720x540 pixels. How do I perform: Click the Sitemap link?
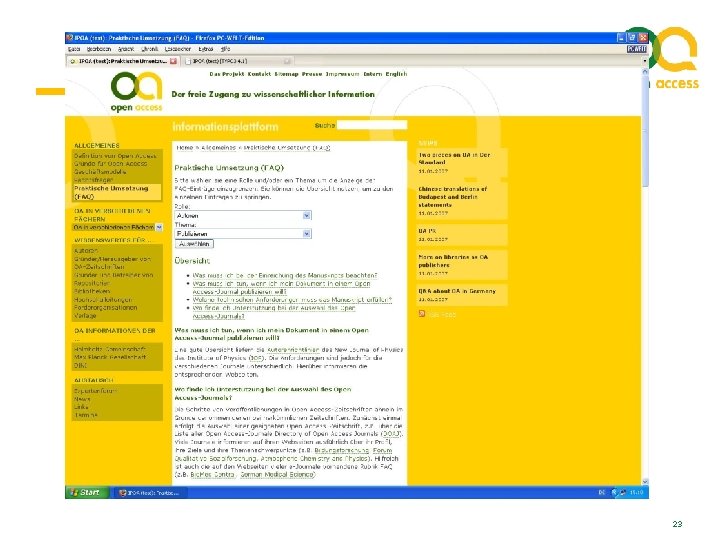pos(286,74)
